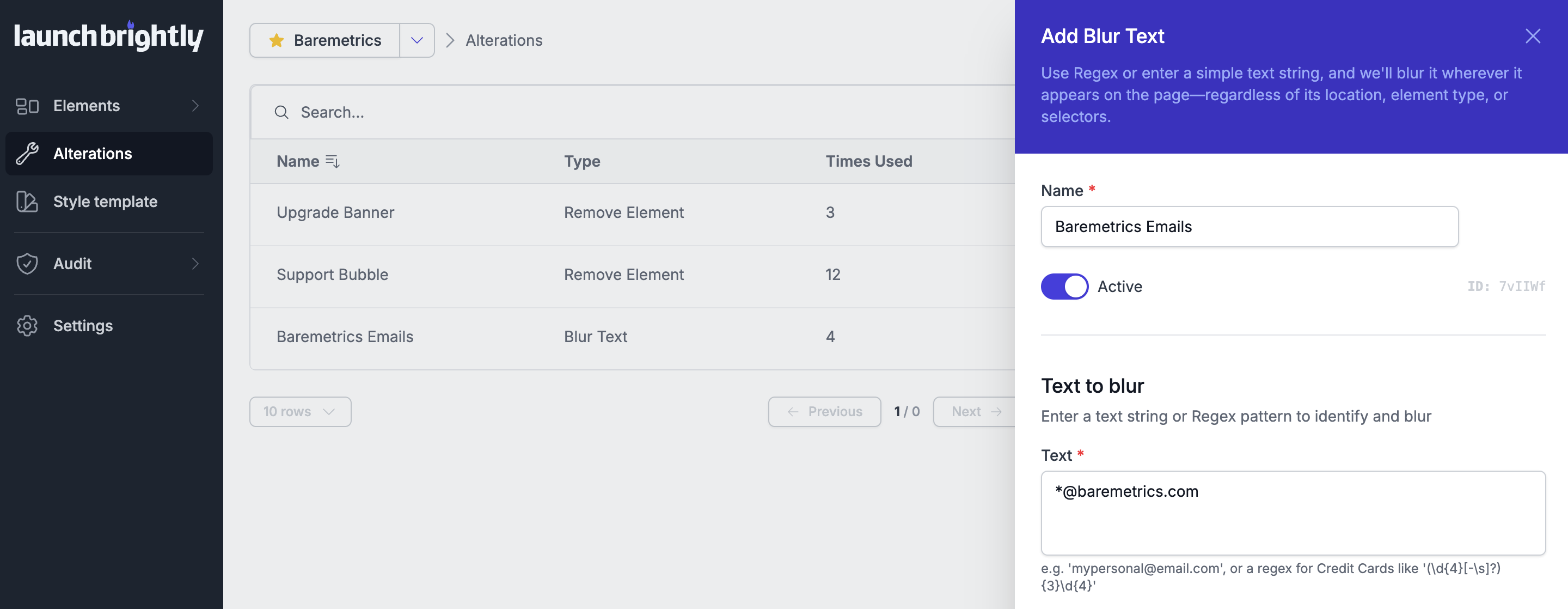Viewport: 1568px width, 609px height.
Task: Click the Baremetrics project button
Action: click(325, 40)
